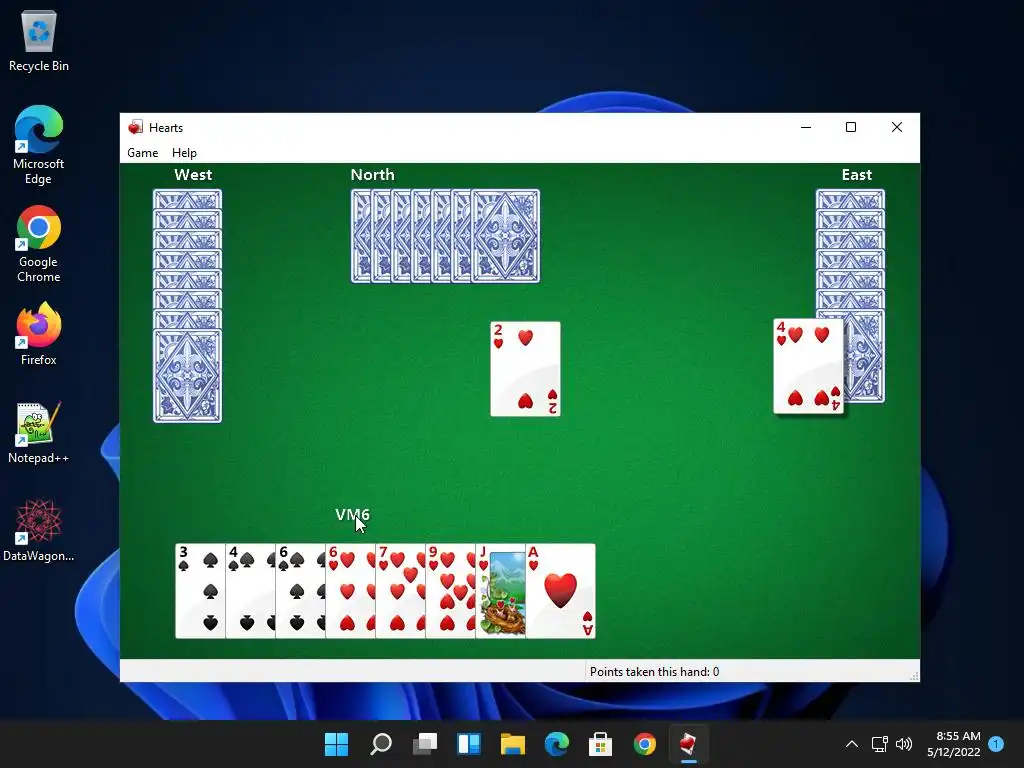Open the Game menu
This screenshot has height=768, width=1024.
click(x=142, y=153)
